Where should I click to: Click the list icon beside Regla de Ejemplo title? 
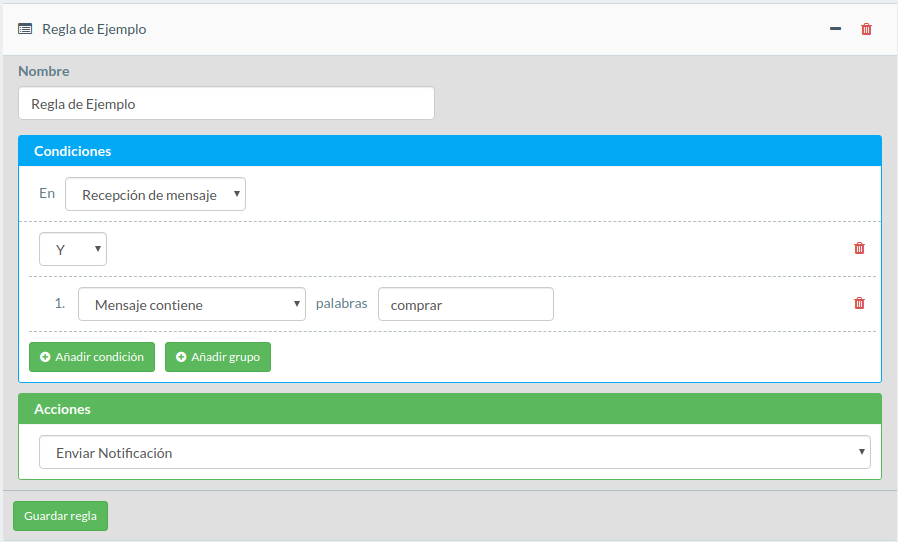[25, 29]
